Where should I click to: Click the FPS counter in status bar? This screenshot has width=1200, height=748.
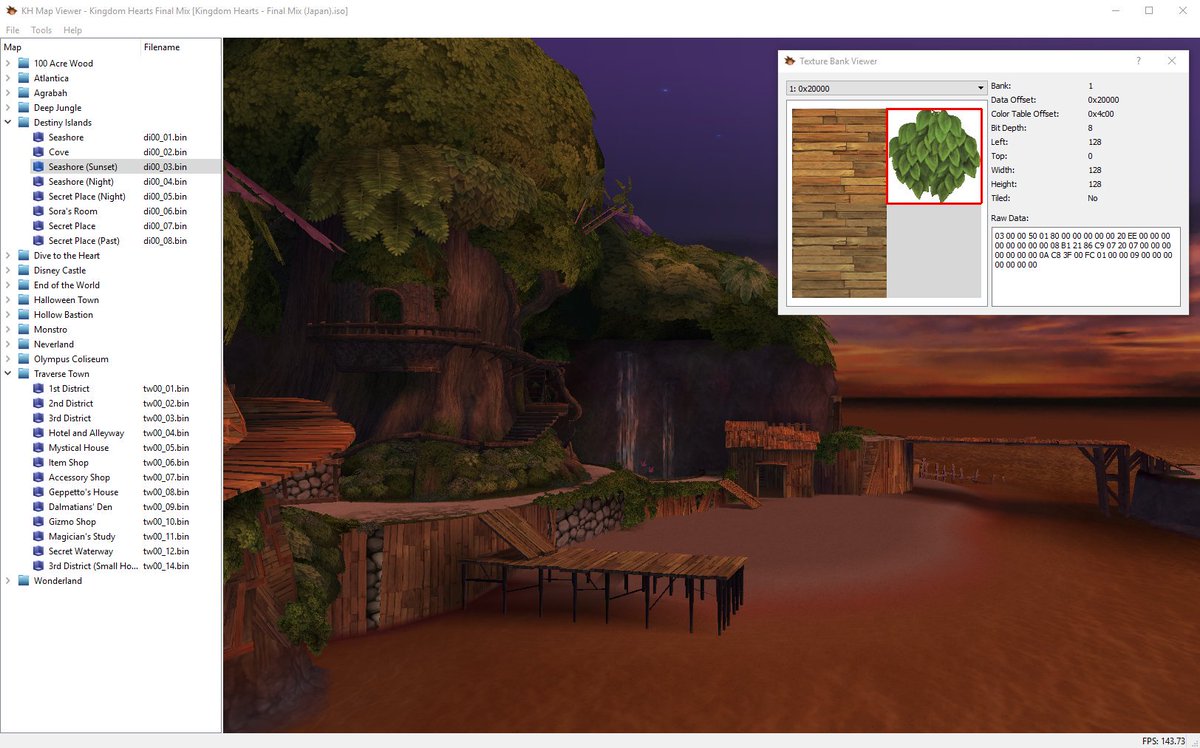tap(1163, 741)
